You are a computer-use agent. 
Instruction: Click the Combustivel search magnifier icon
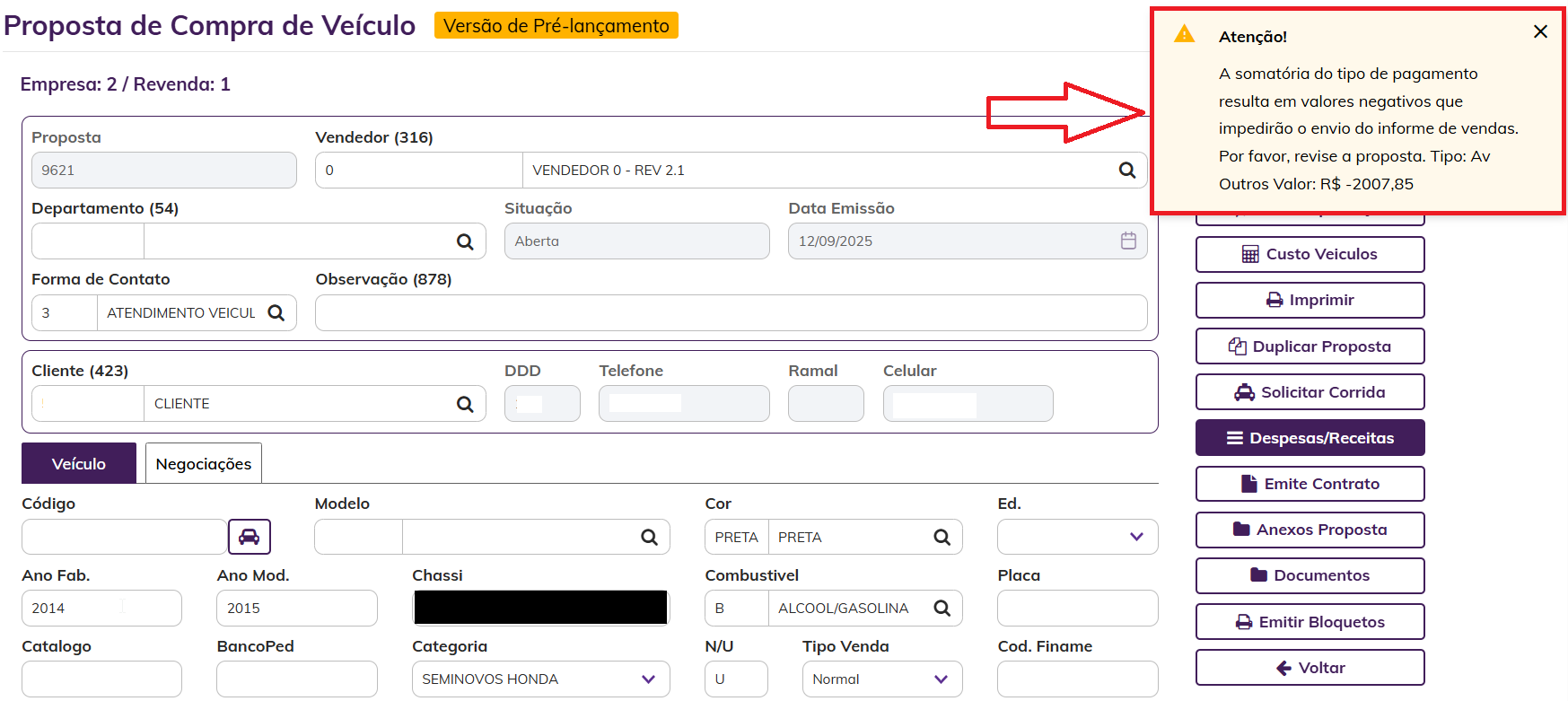pos(942,608)
